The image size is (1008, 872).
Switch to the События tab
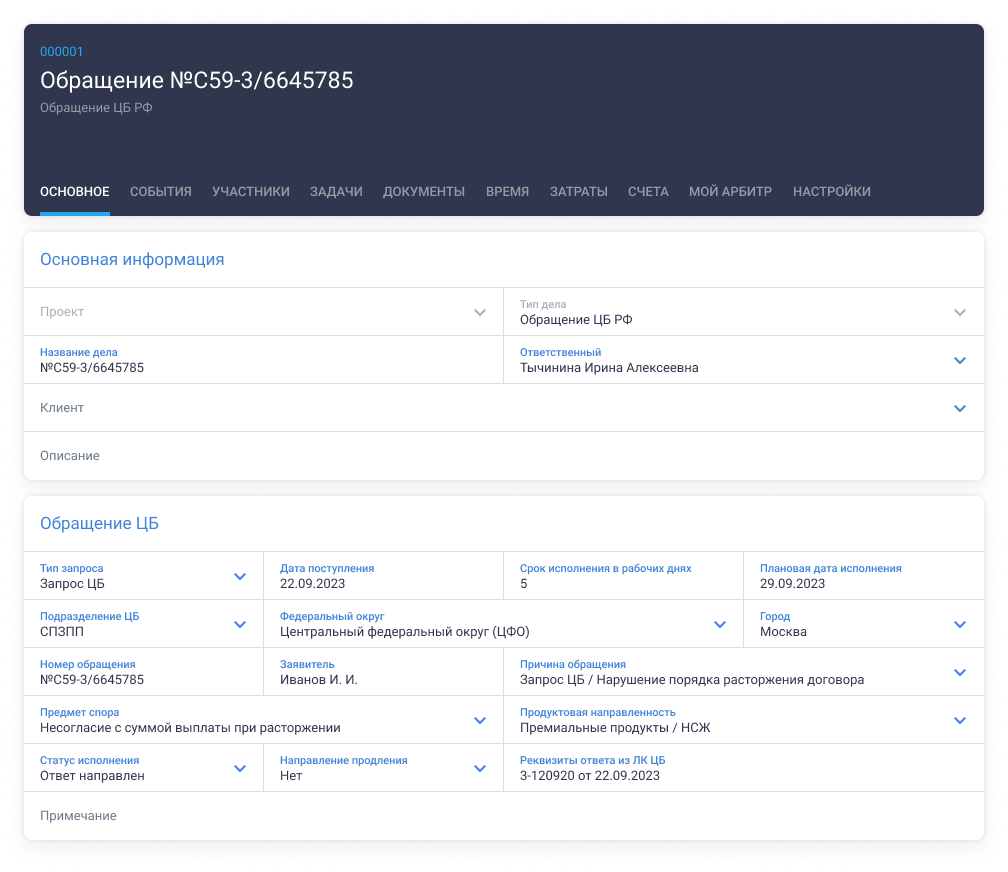[x=161, y=191]
